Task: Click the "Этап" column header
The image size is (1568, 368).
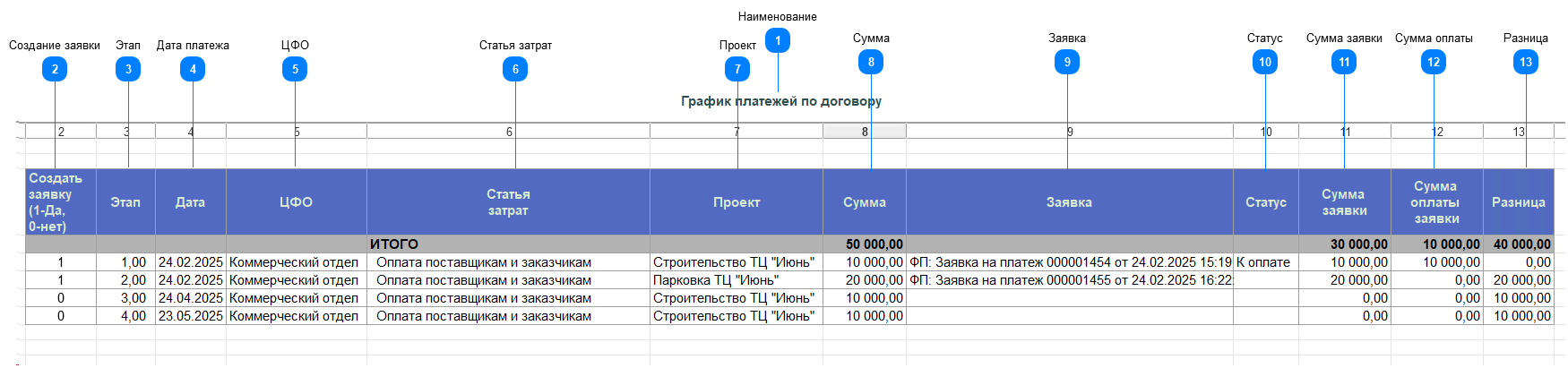Action: tap(125, 202)
